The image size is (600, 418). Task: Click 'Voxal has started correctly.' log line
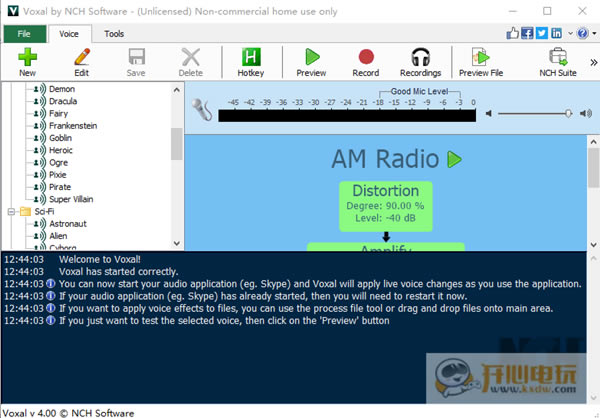click(119, 271)
